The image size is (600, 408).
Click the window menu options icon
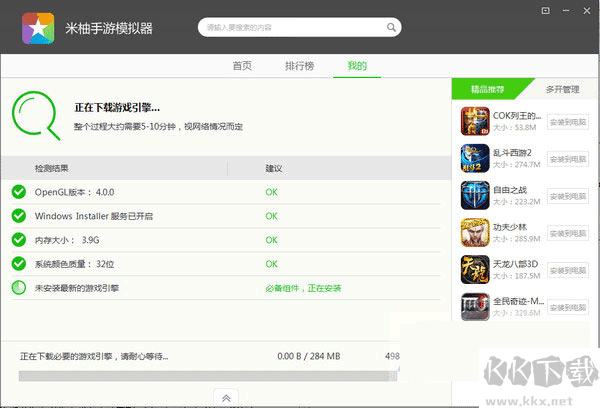coord(546,11)
